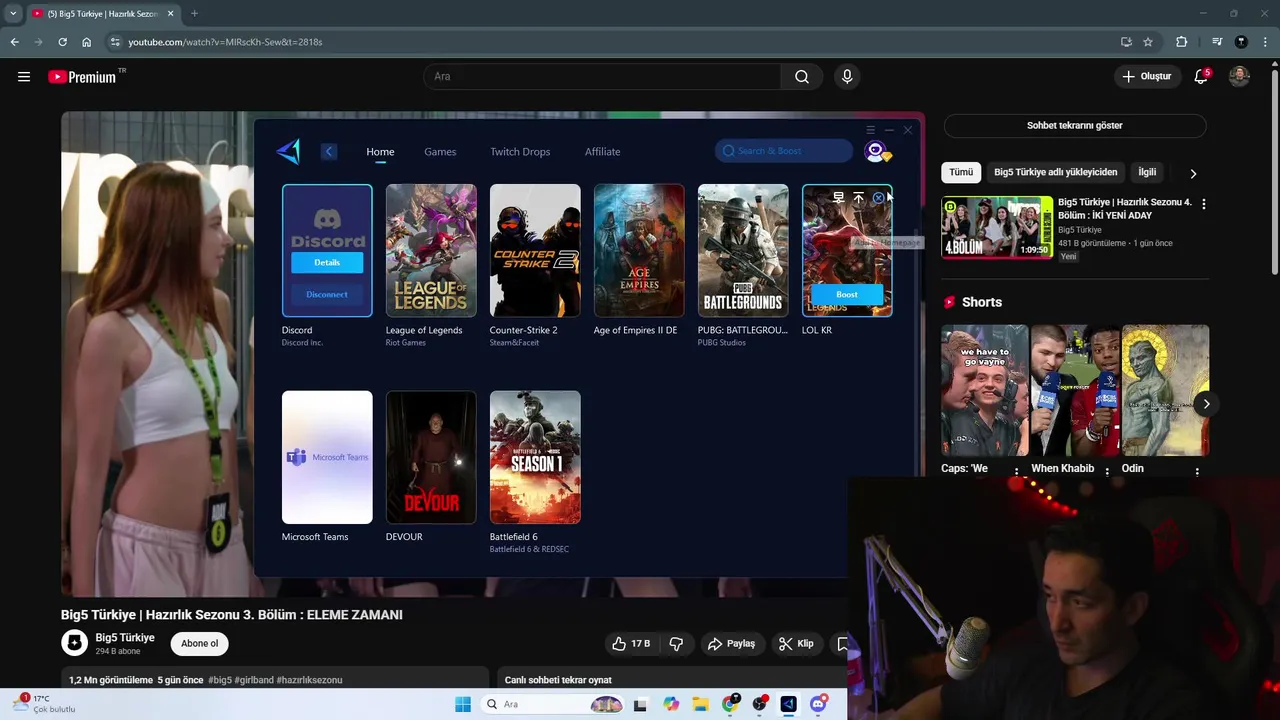This screenshot has height=720, width=1280.
Task: Click the GearUP booster logo icon
Action: [x=288, y=151]
